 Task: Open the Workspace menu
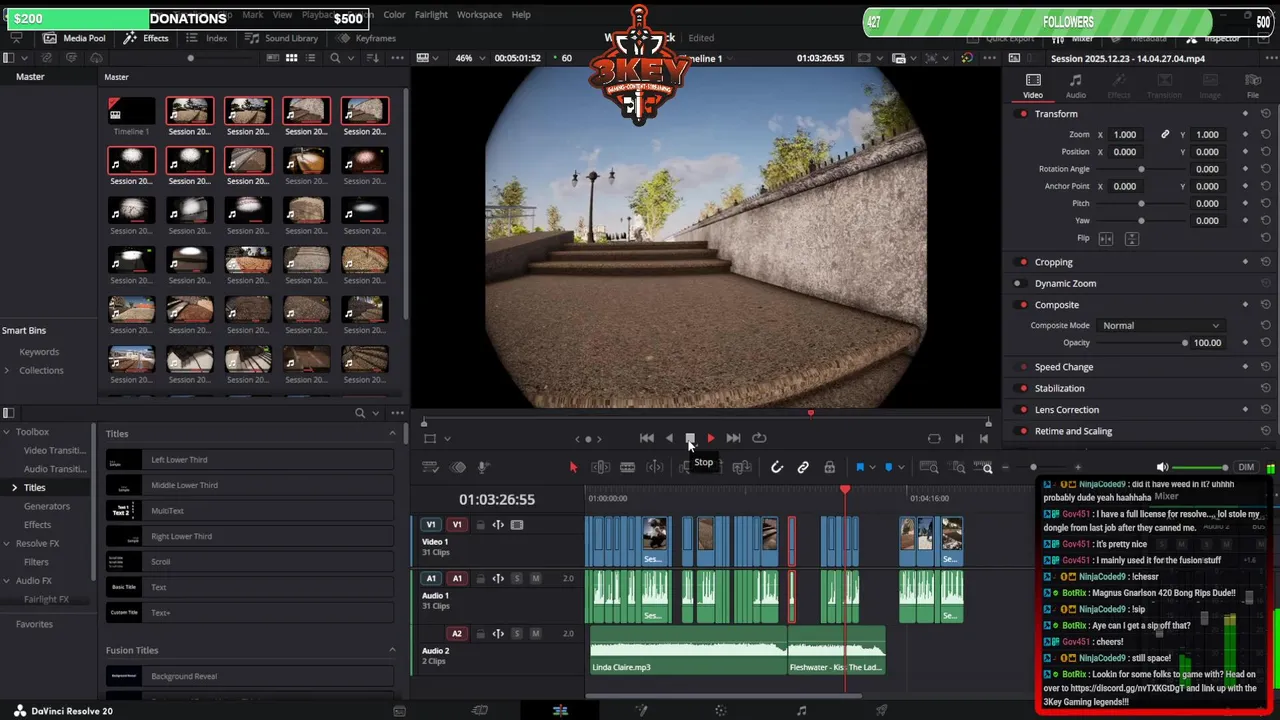click(479, 15)
